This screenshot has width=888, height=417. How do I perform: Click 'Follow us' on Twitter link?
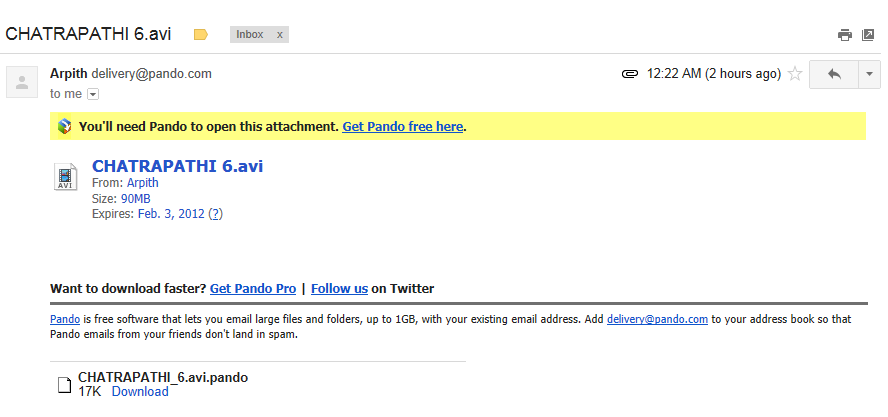[339, 288]
